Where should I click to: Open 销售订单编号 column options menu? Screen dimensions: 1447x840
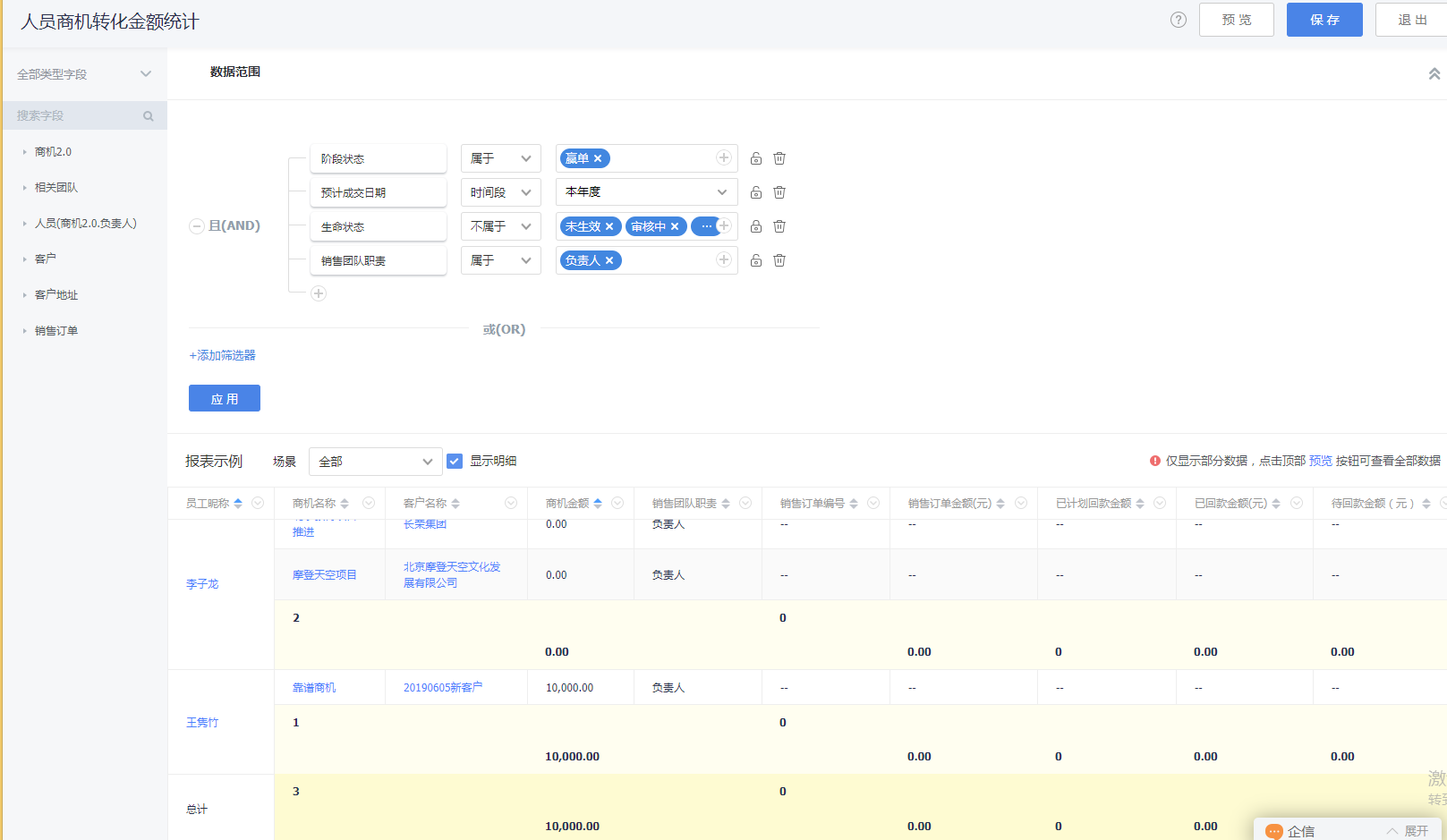click(x=873, y=503)
